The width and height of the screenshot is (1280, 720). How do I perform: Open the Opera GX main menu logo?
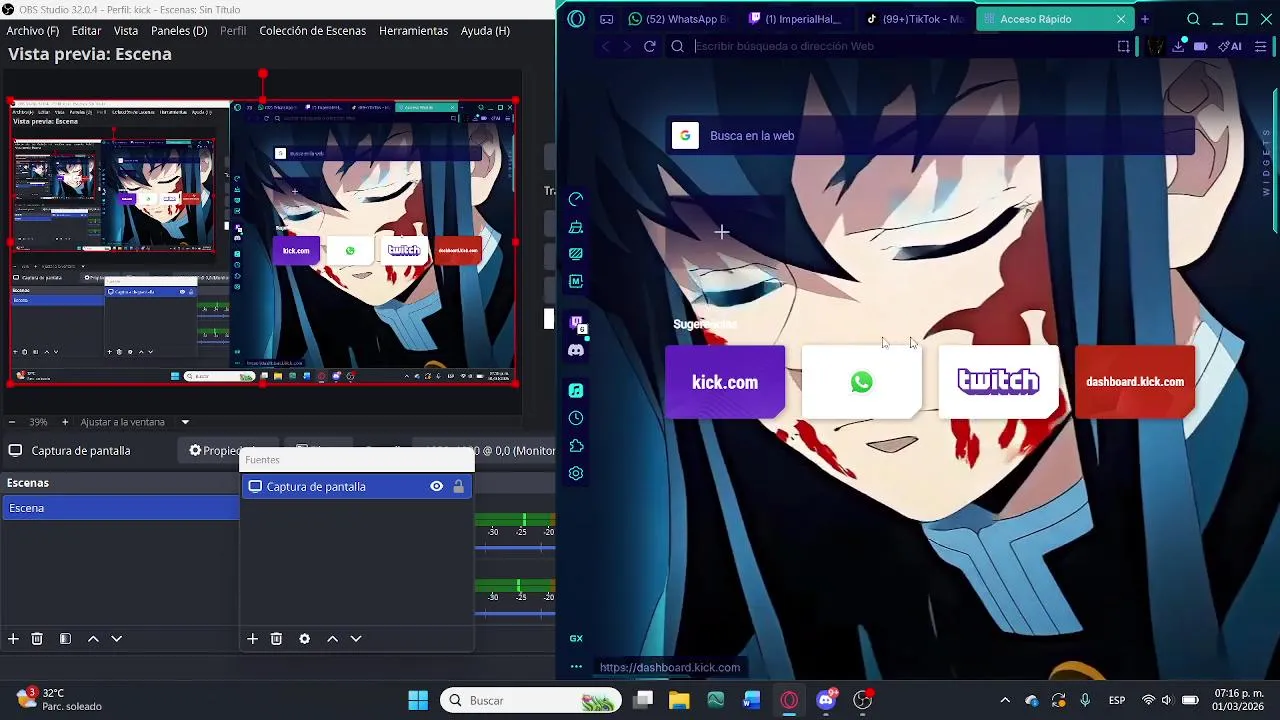click(576, 19)
